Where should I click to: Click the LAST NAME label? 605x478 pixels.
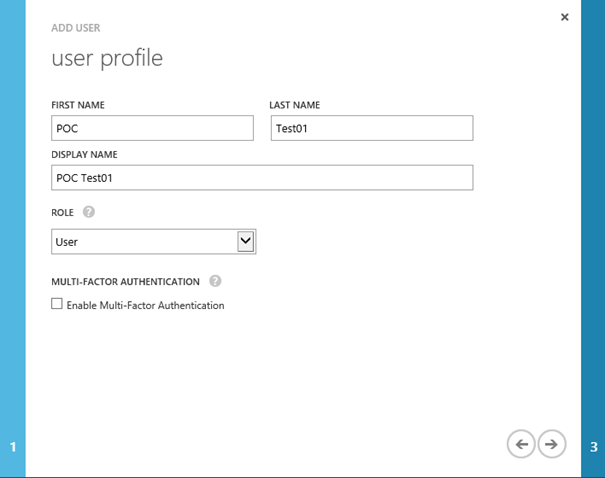295,105
